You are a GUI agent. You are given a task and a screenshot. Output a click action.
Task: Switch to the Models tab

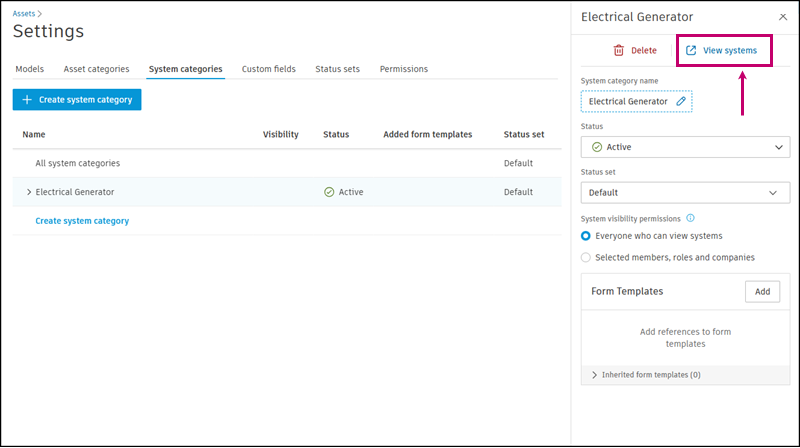click(x=30, y=69)
